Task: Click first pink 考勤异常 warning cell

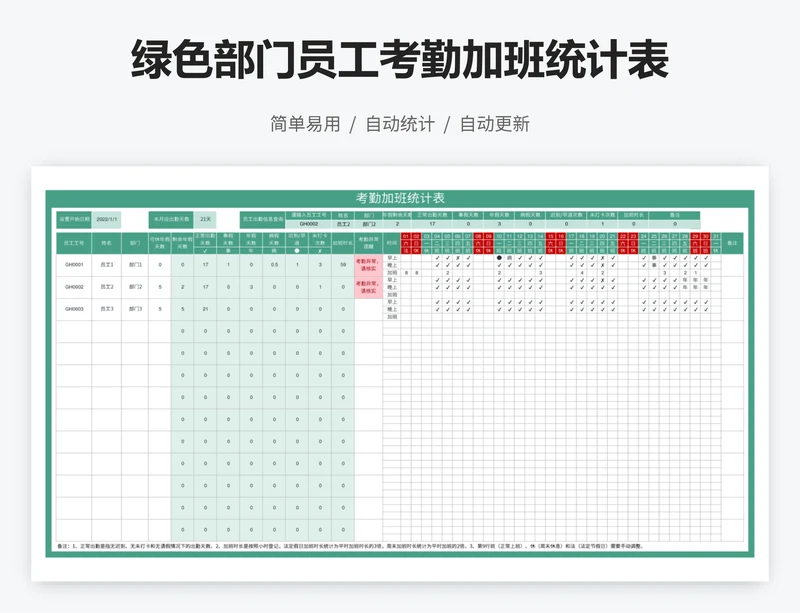Action: coord(367,265)
